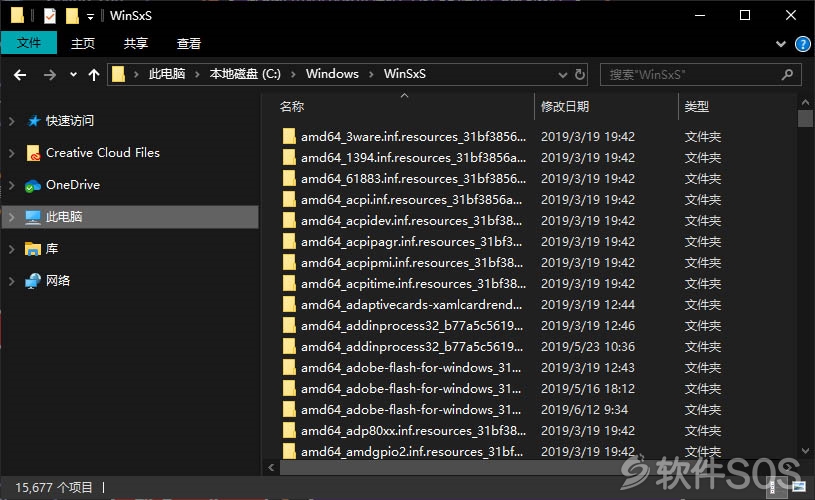Click the search magnifier icon

click(787, 75)
